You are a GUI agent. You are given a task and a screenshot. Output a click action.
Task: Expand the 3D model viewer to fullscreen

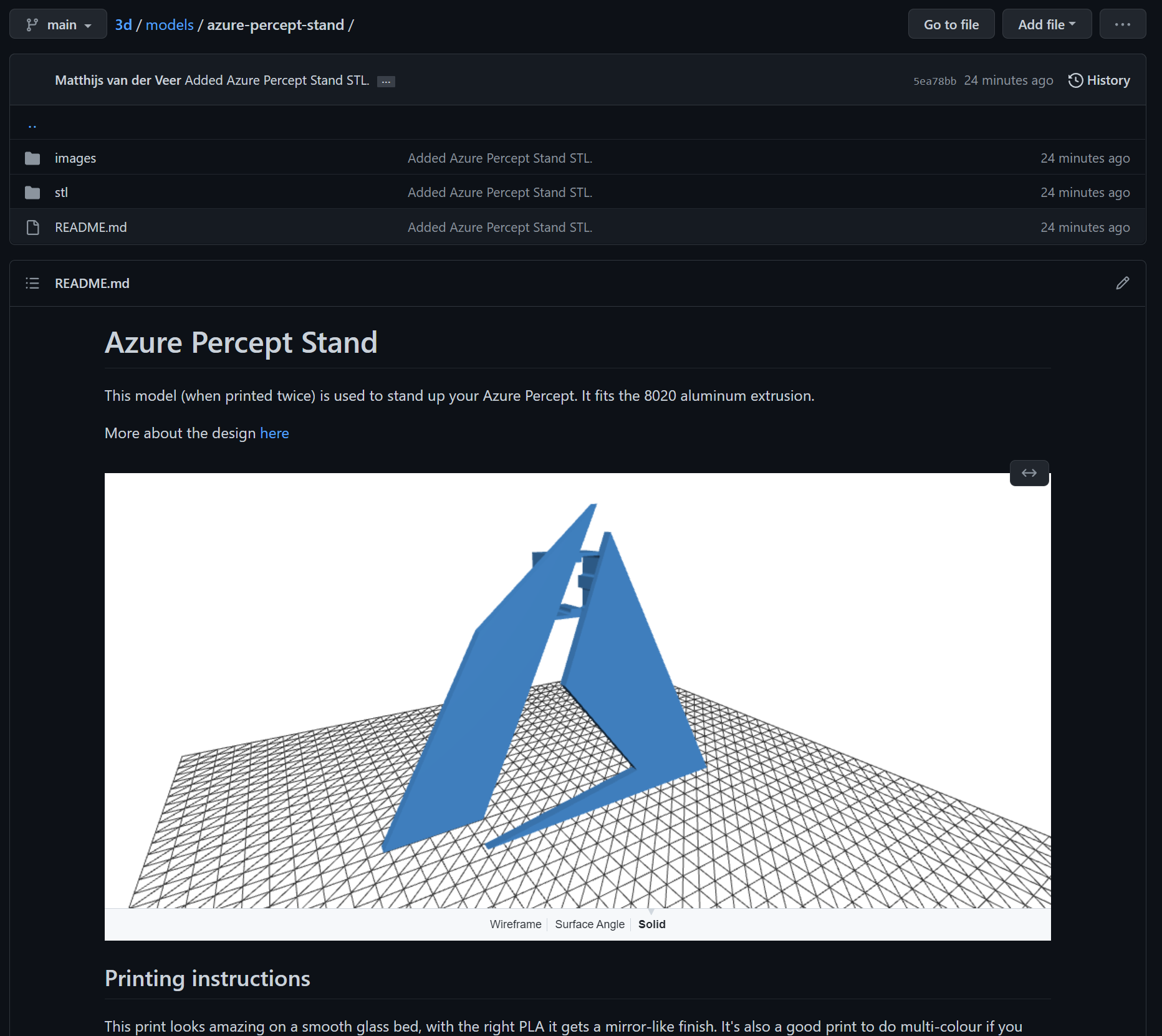pyautogui.click(x=1029, y=473)
